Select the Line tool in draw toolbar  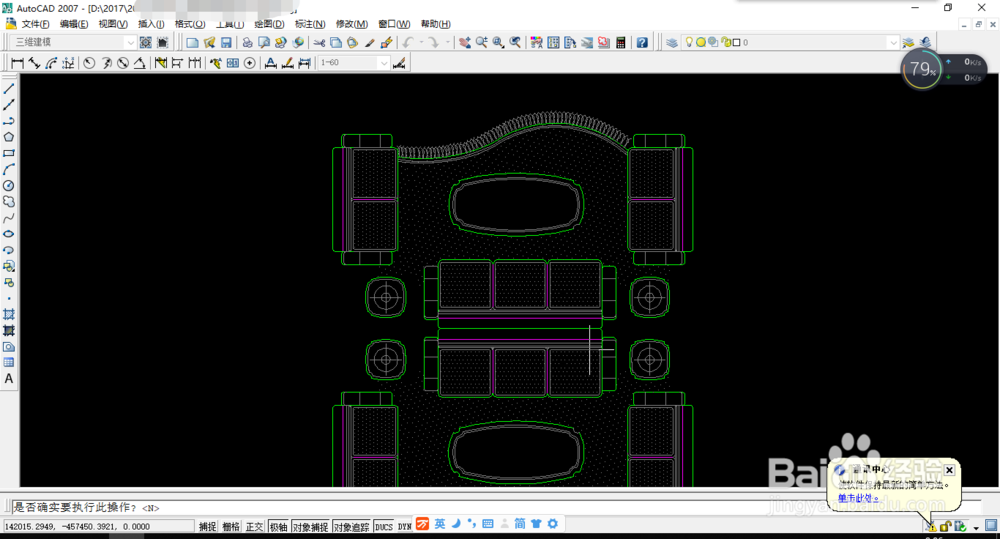(9, 89)
